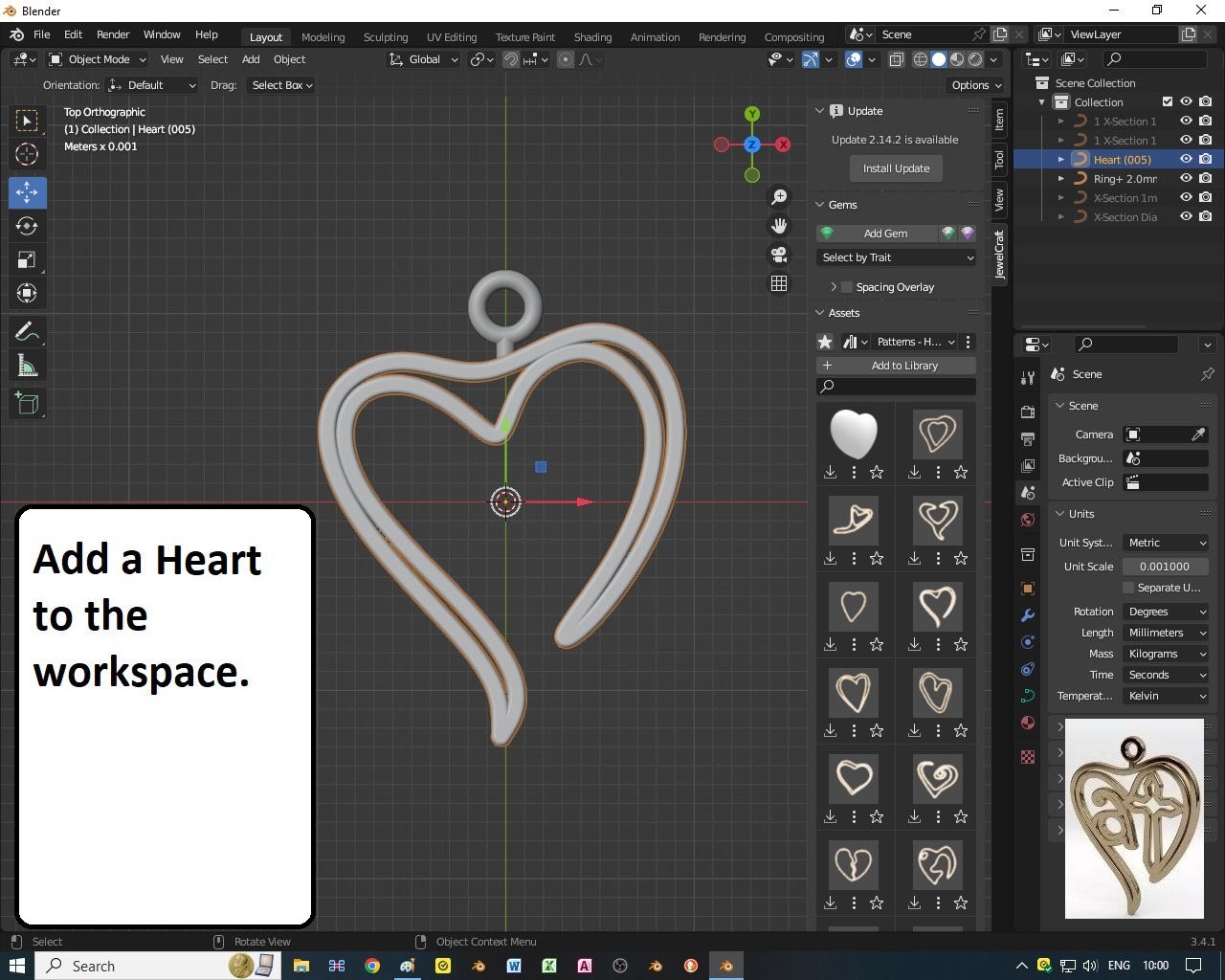Hide Heart (005) with eye icon
This screenshot has height=980, width=1225.
pyautogui.click(x=1186, y=159)
